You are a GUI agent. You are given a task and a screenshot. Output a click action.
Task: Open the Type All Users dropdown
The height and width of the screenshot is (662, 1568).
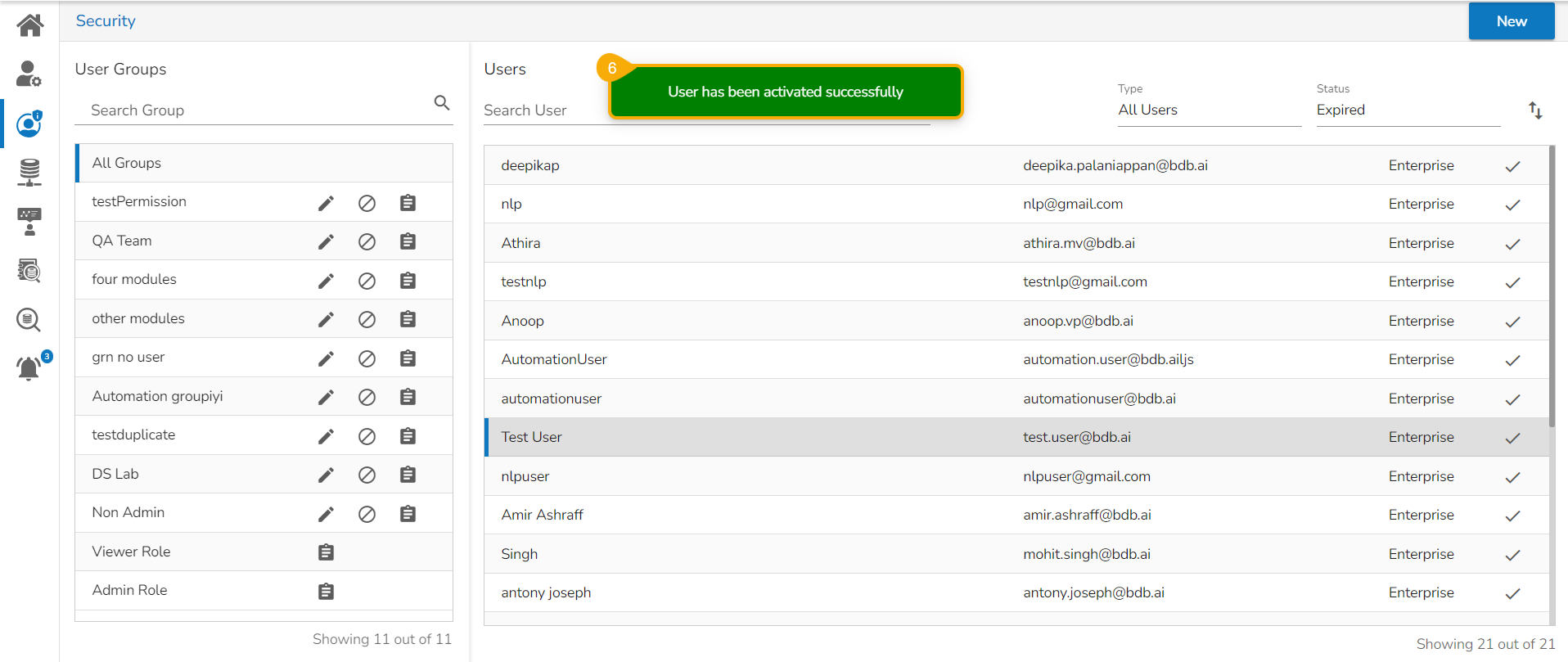(1209, 110)
